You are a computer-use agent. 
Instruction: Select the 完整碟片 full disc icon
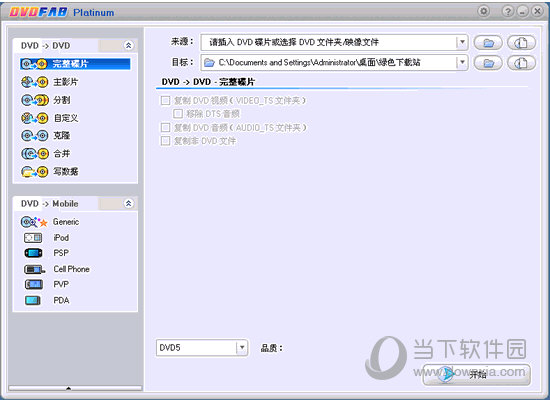[x=34, y=64]
